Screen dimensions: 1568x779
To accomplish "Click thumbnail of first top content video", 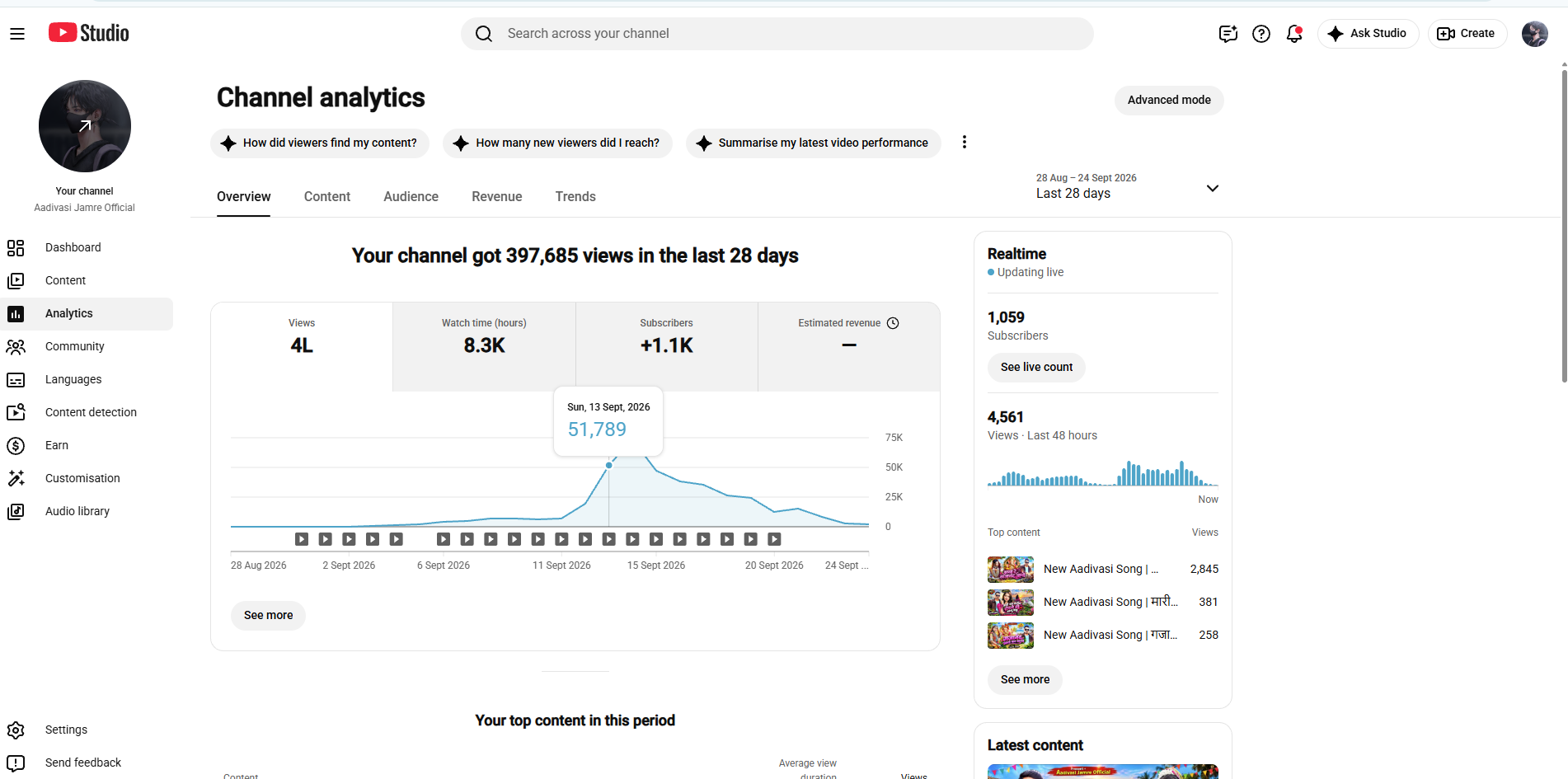I will click(1011, 569).
